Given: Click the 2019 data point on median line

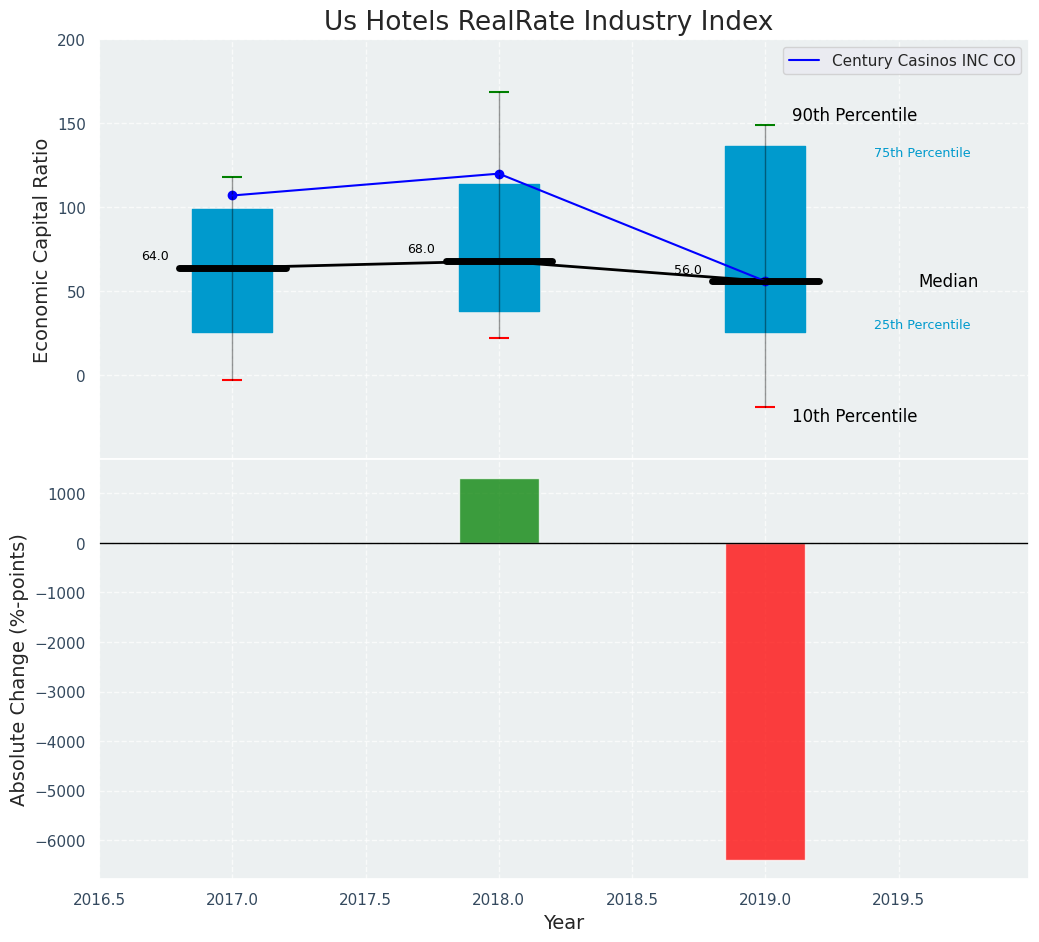Looking at the screenshot, I should point(765,281).
